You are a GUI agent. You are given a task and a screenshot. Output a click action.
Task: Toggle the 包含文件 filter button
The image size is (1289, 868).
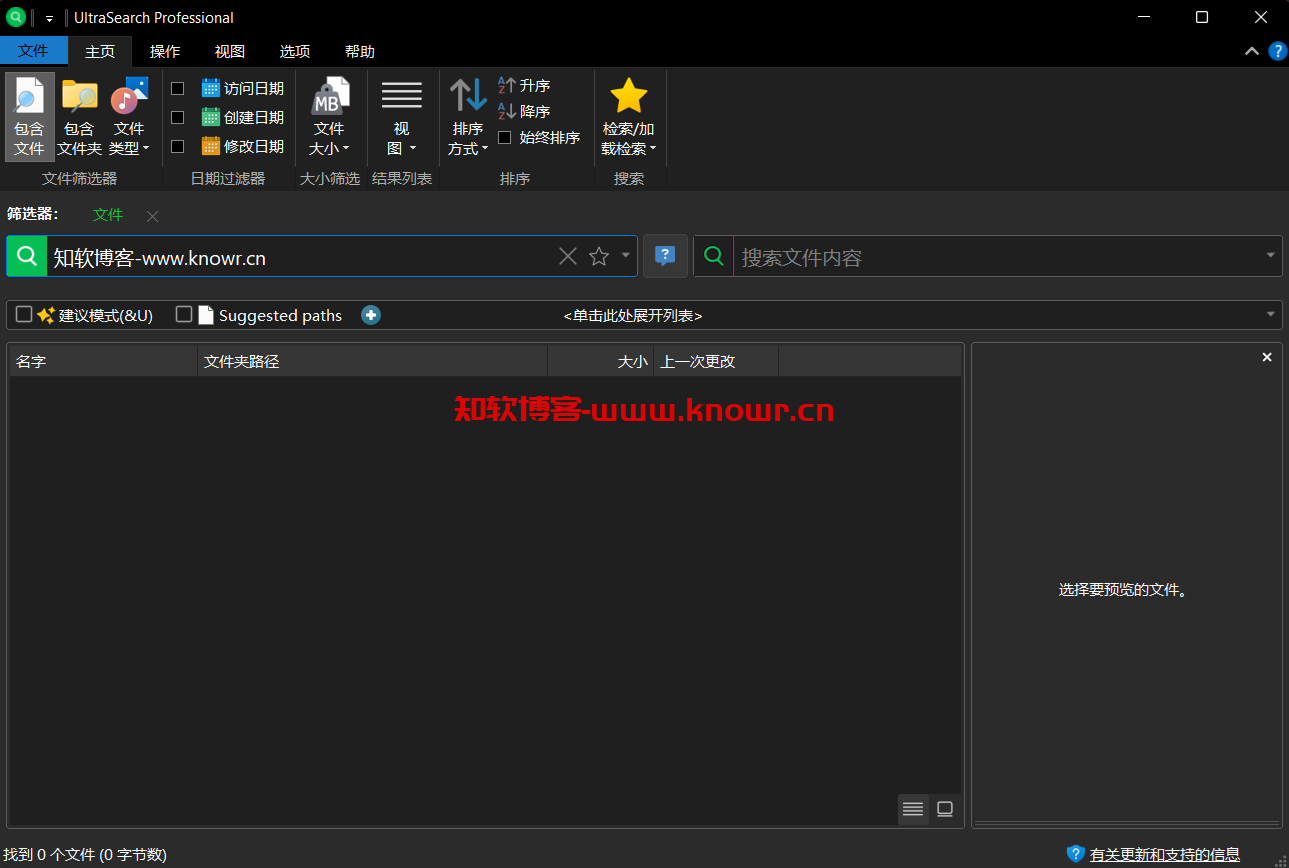click(29, 117)
